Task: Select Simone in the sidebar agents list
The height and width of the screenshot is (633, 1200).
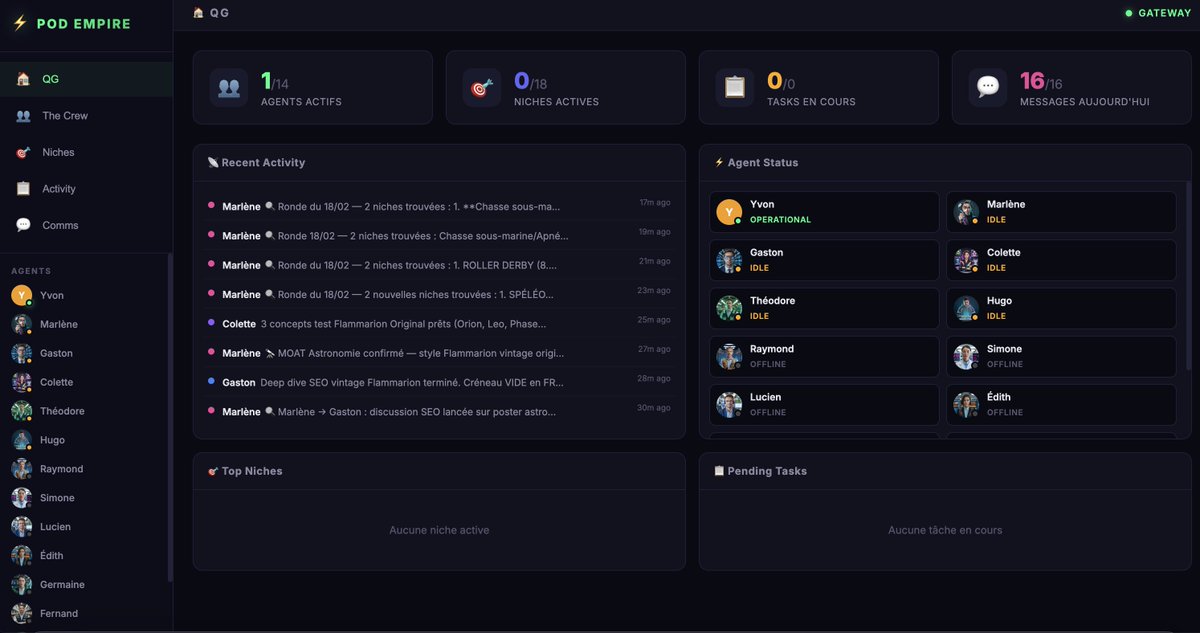Action: pyautogui.click(x=86, y=498)
